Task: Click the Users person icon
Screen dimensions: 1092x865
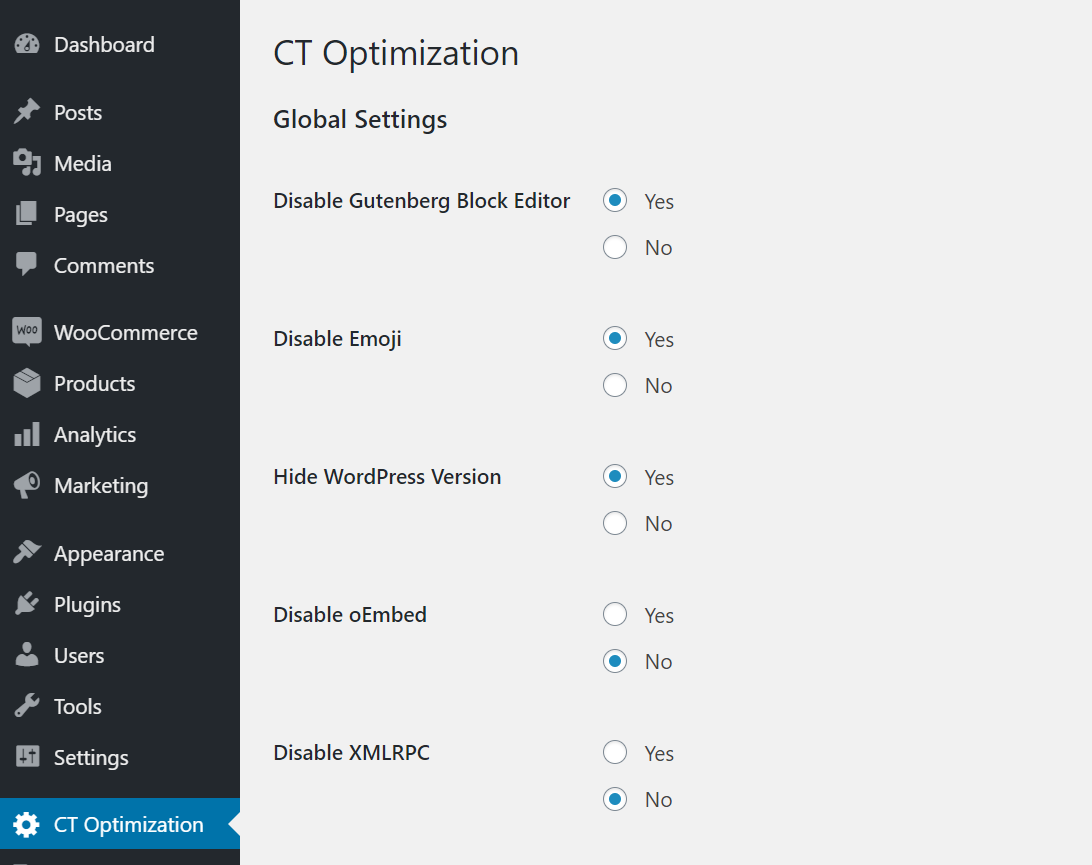Action: click(27, 655)
